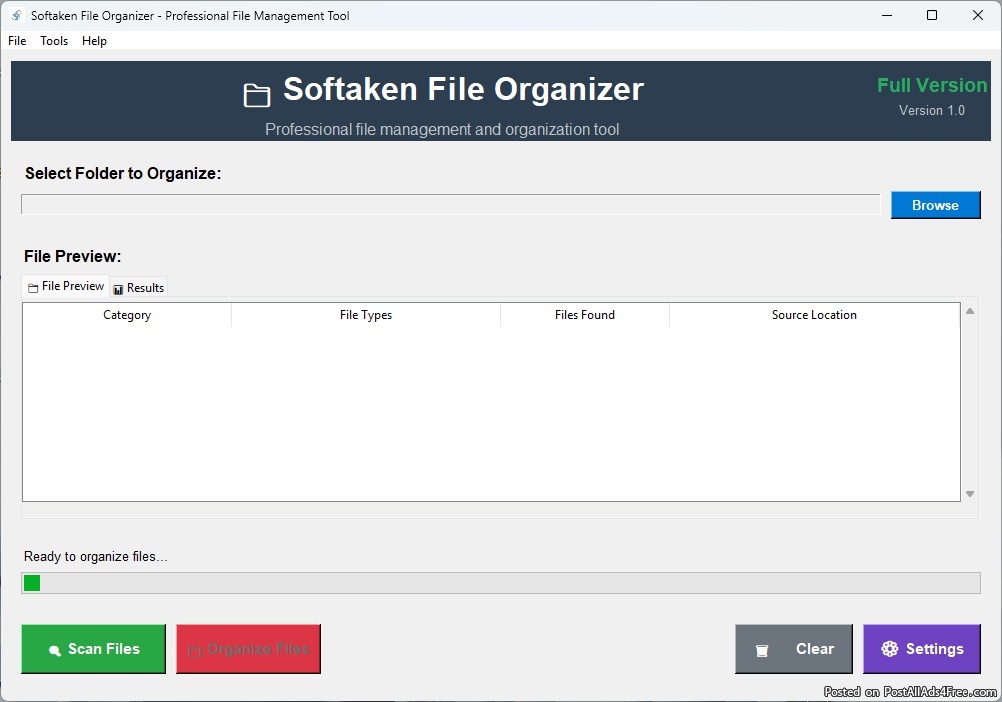Screen dimensions: 1002x702
Task: Click the Source Location column header
Action: [814, 315]
